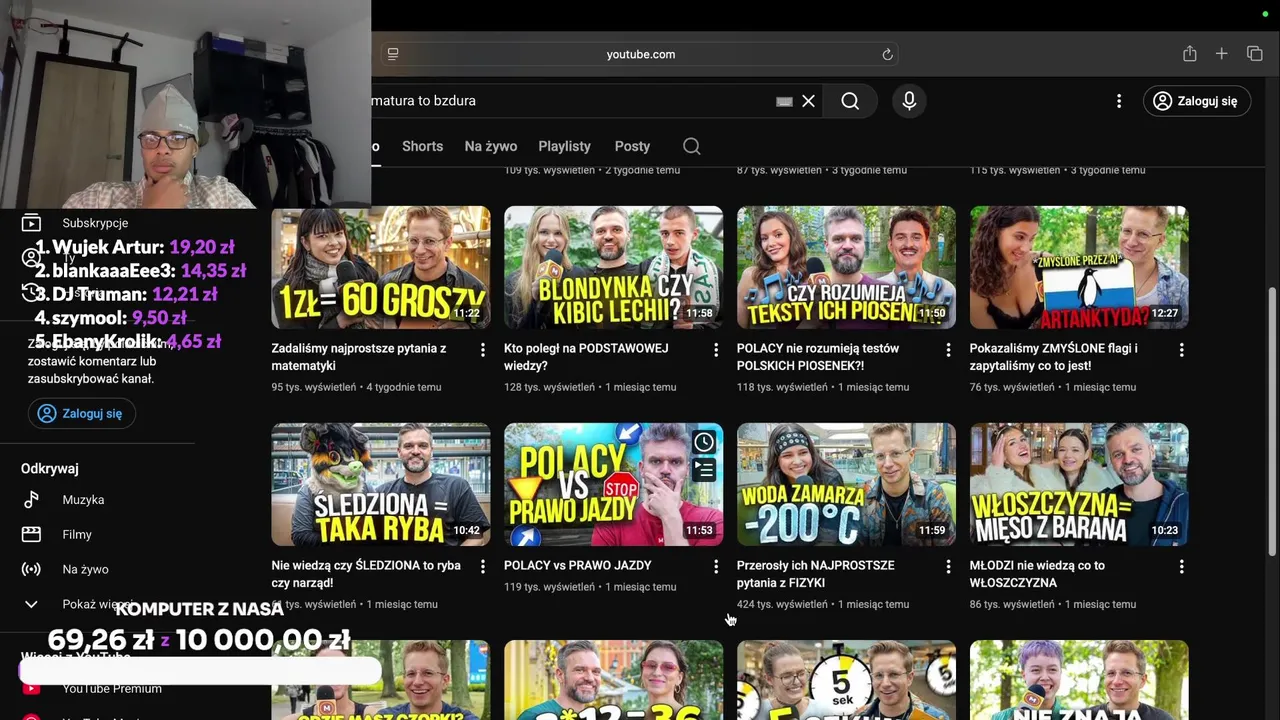
Task: Switch to the Na żywo channel tab
Action: click(491, 146)
